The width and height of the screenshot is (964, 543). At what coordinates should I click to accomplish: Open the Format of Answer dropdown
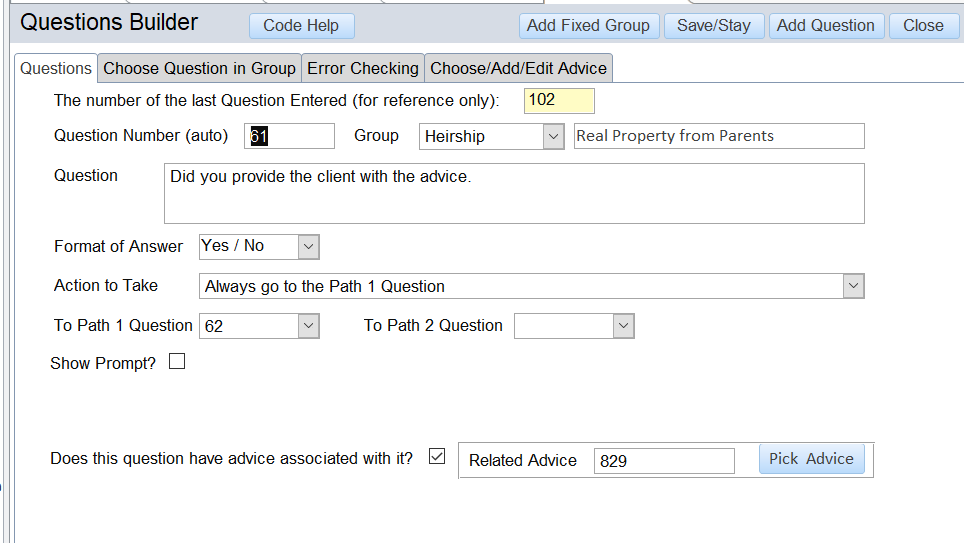tap(308, 246)
